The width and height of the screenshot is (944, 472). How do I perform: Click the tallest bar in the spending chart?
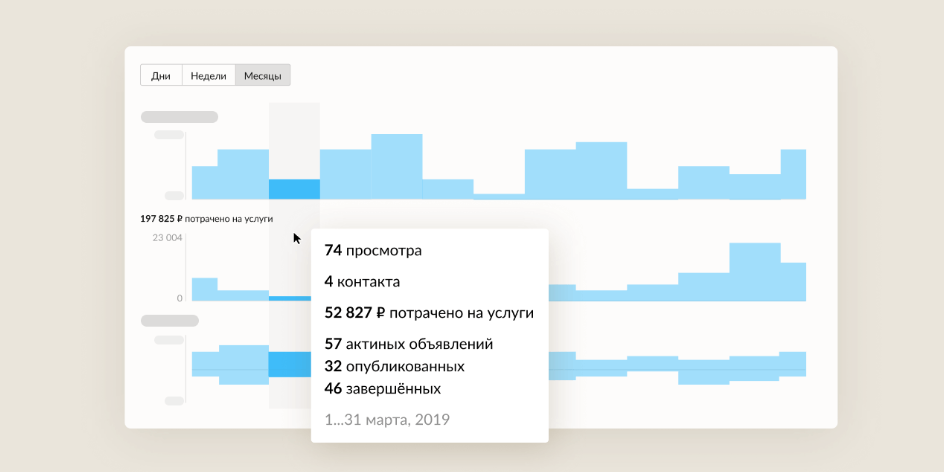755,272
